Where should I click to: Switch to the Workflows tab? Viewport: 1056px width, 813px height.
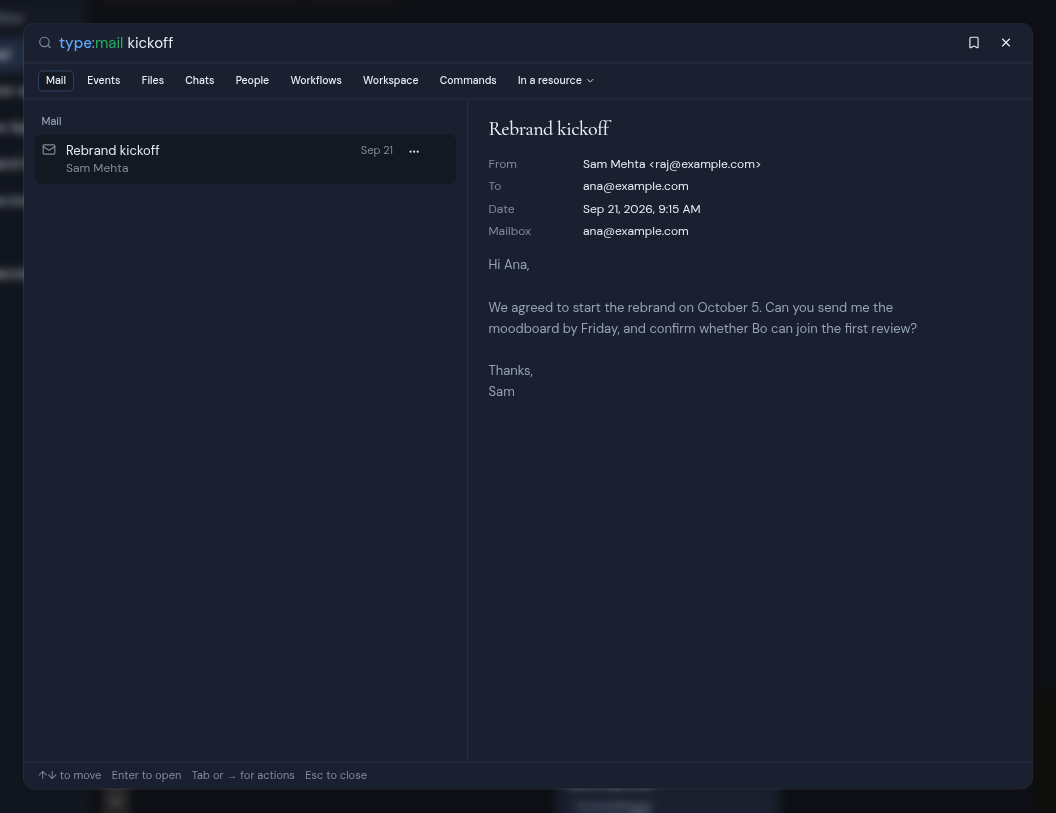pos(316,80)
